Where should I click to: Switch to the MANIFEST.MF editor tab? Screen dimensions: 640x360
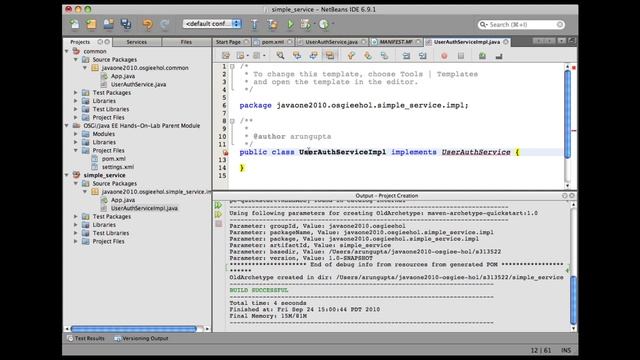point(396,42)
